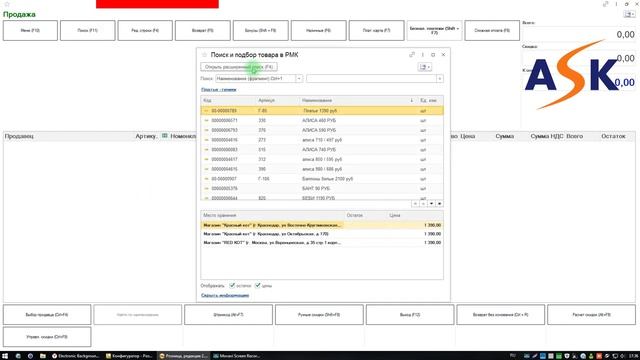Focus the empty search text input field
The image size is (640, 360).
point(371,78)
